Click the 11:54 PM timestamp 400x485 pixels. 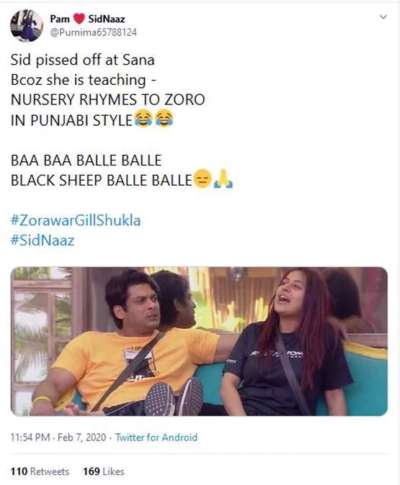pos(30,437)
